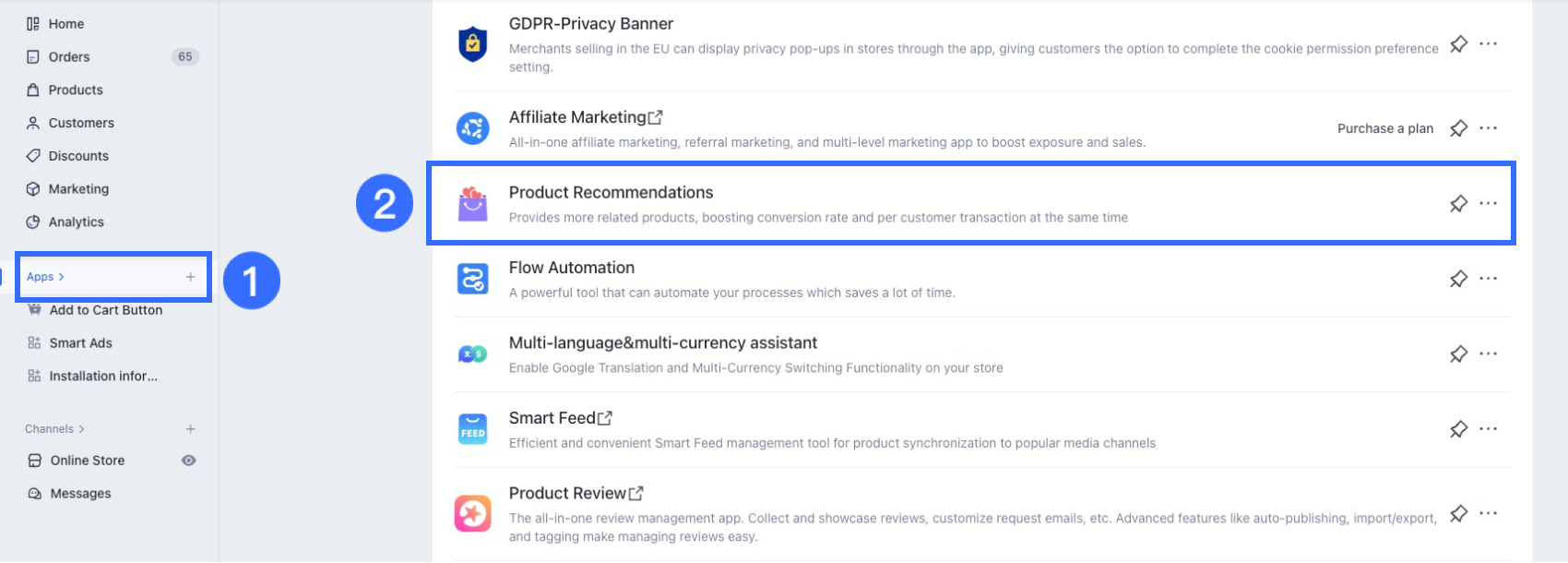Open Affiliate Marketing external link
The image size is (1568, 563).
coord(656,117)
